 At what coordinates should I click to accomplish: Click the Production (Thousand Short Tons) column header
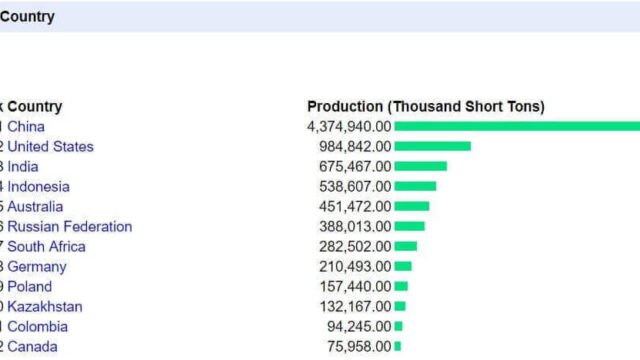(426, 107)
